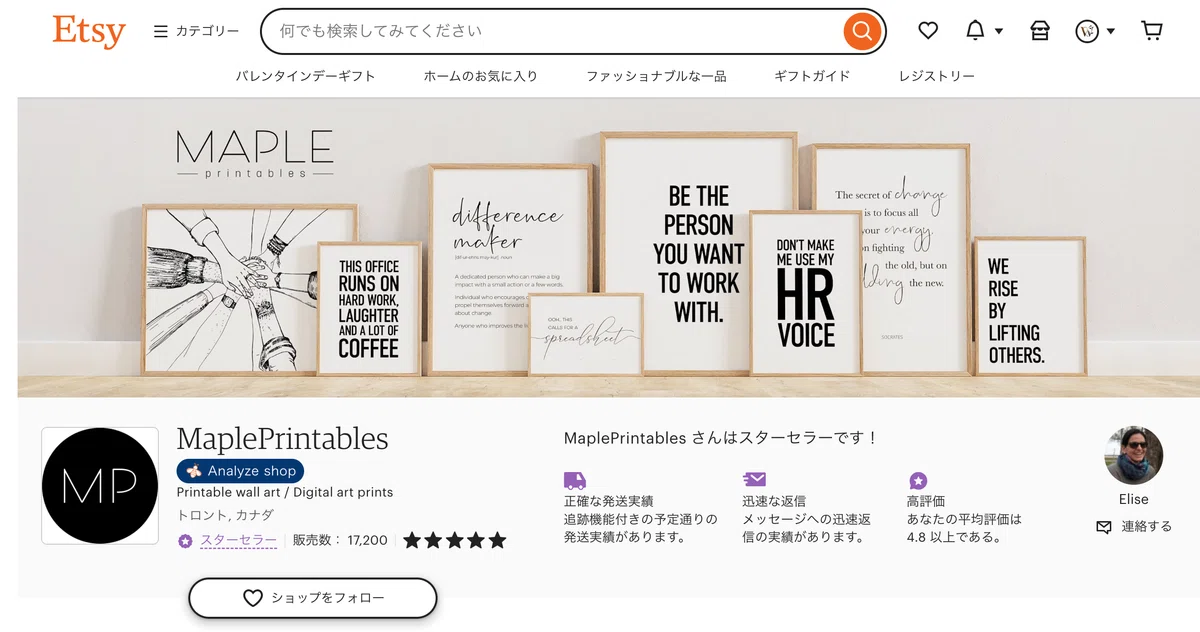Viewport: 1200px width, 632px height.
Task: Open the shopping cart icon
Action: tap(1152, 31)
